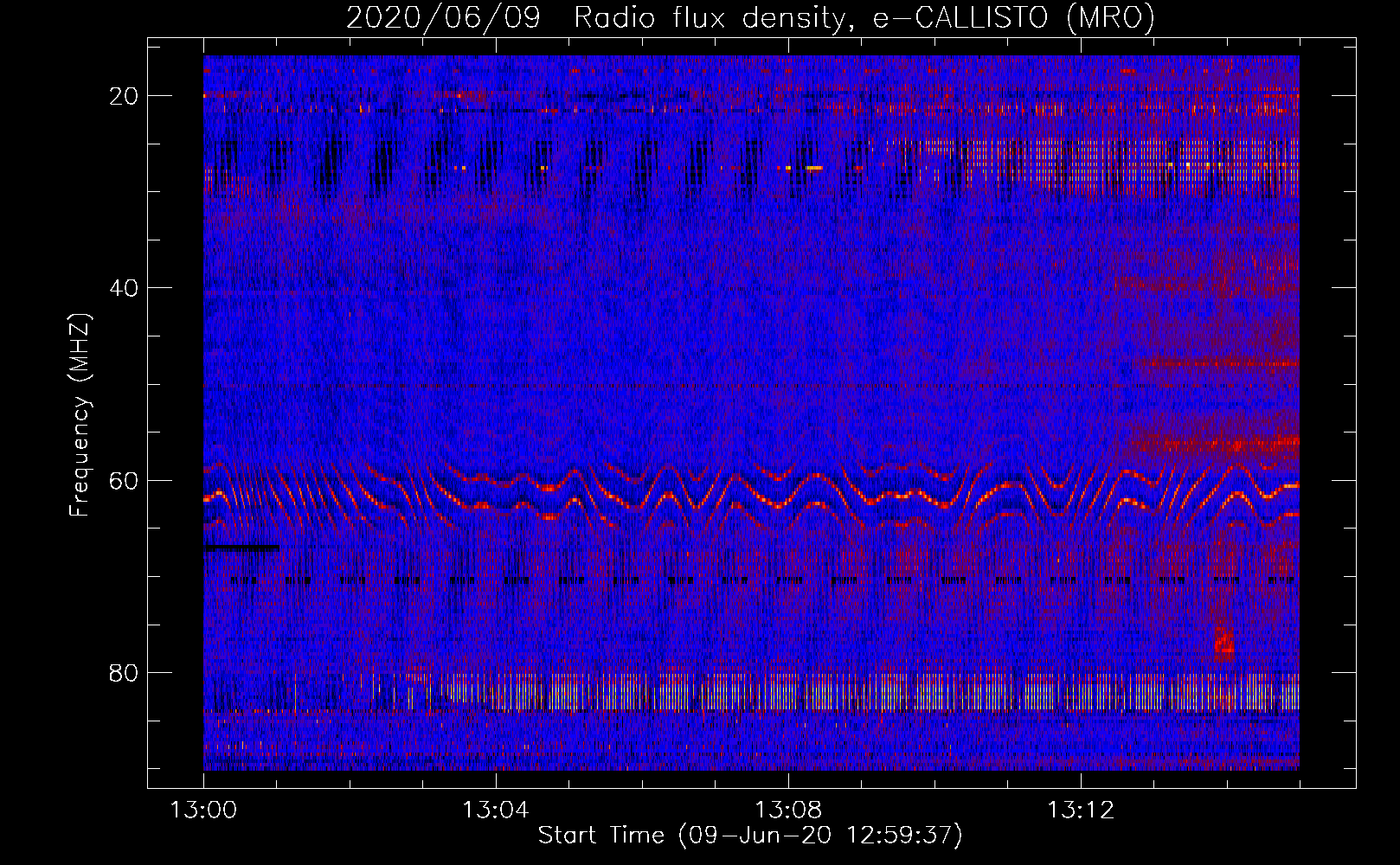Click the bright red burst spot near 77 MHz

coord(1223,643)
